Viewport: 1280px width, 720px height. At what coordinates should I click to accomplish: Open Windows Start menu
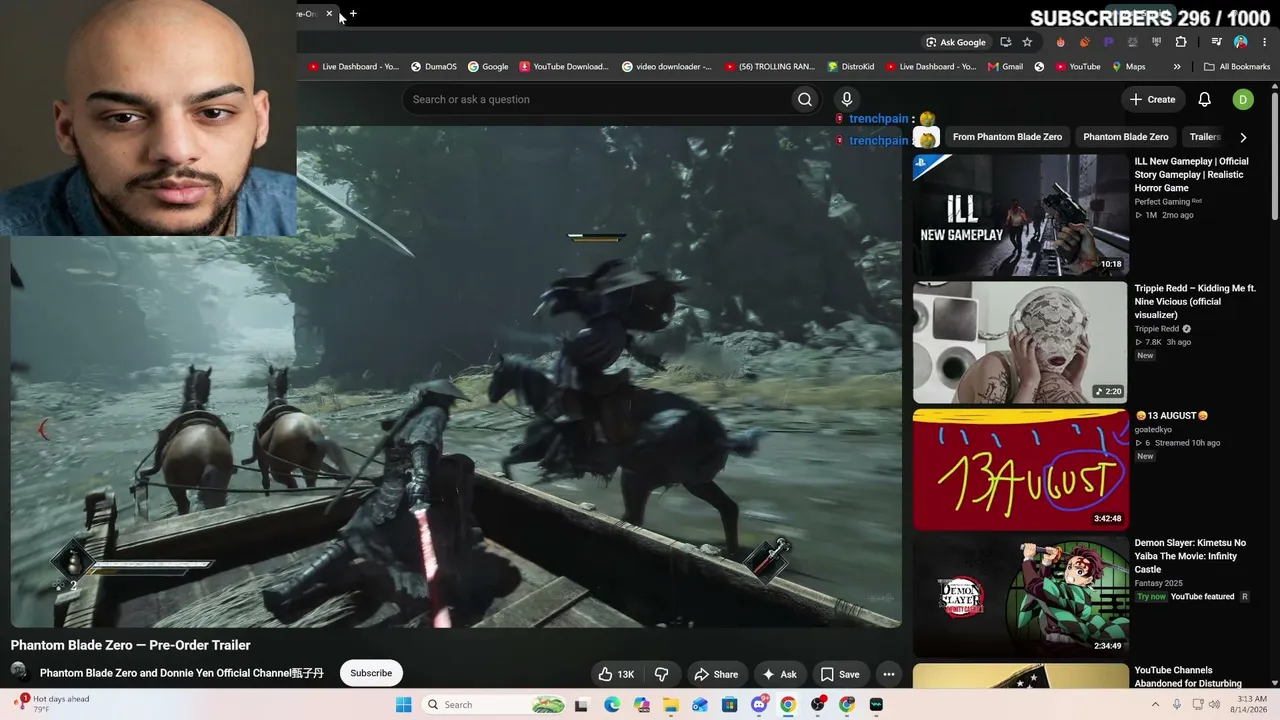tap(403, 705)
